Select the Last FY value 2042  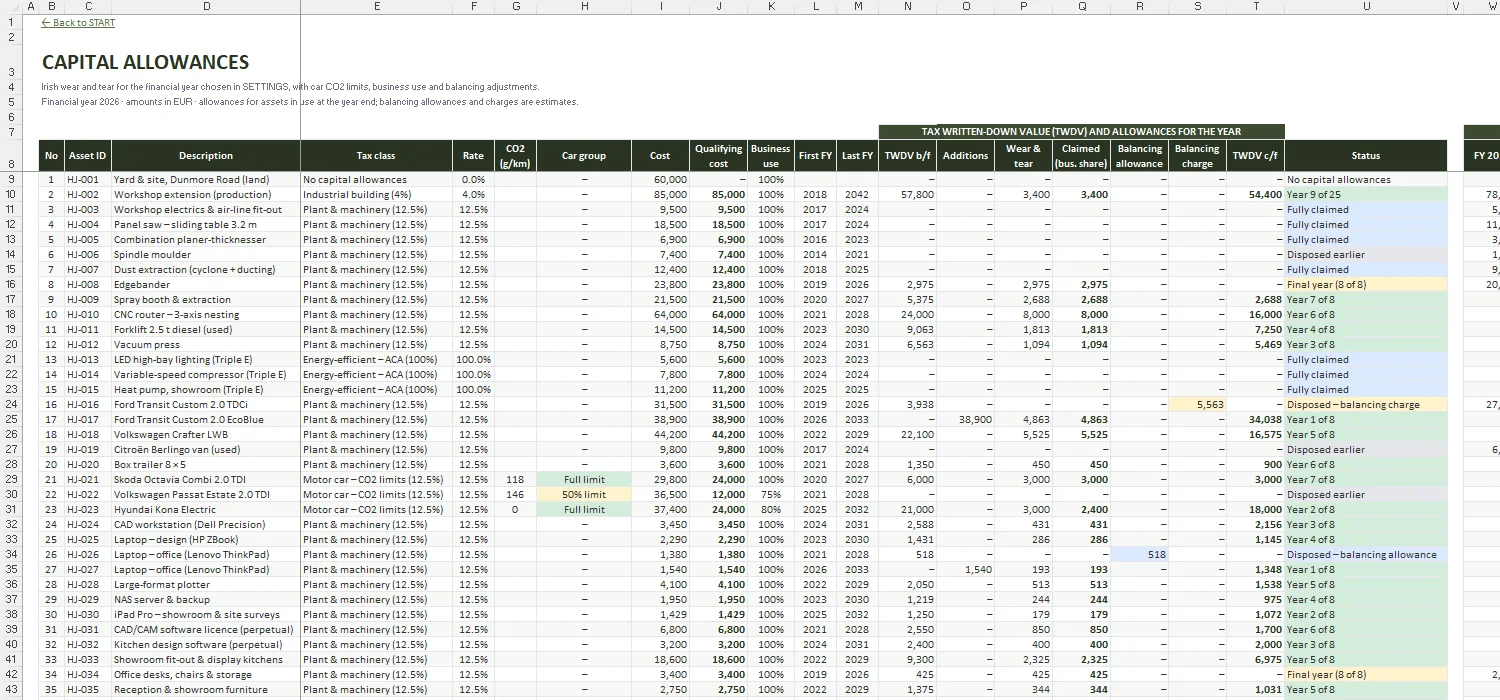point(858,194)
